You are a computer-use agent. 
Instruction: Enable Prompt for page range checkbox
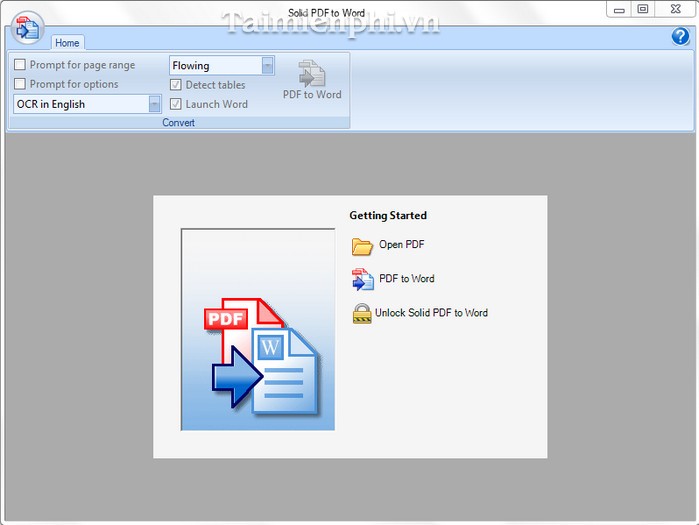(x=20, y=65)
